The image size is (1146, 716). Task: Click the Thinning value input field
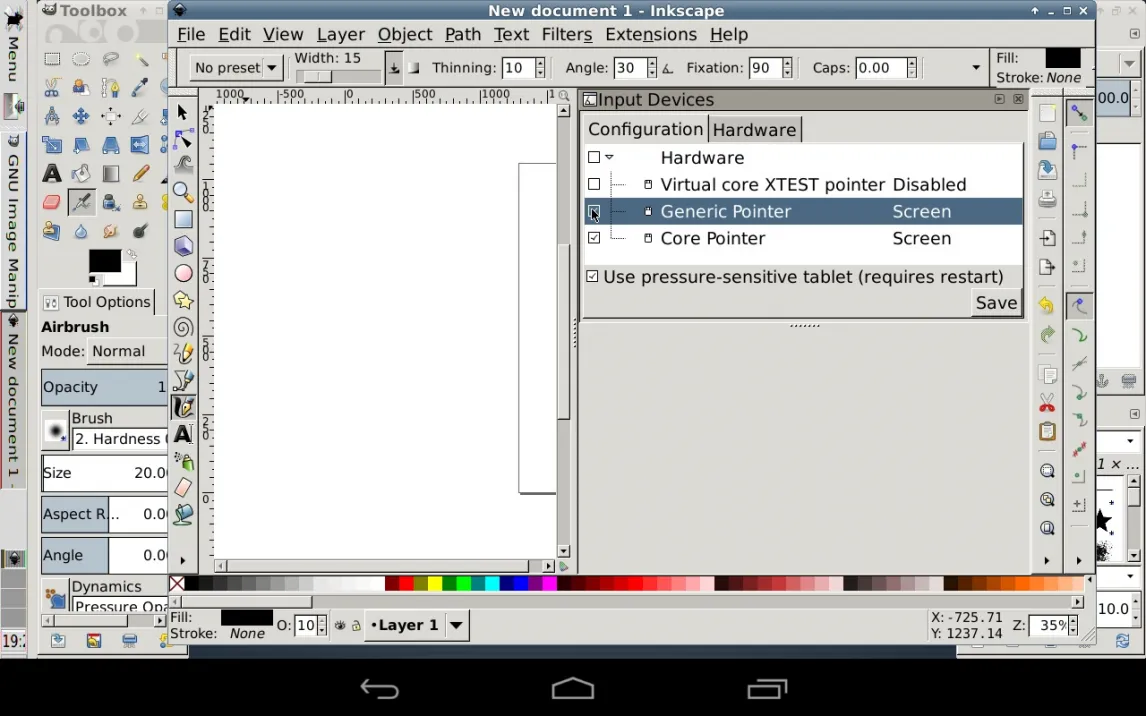(x=516, y=68)
